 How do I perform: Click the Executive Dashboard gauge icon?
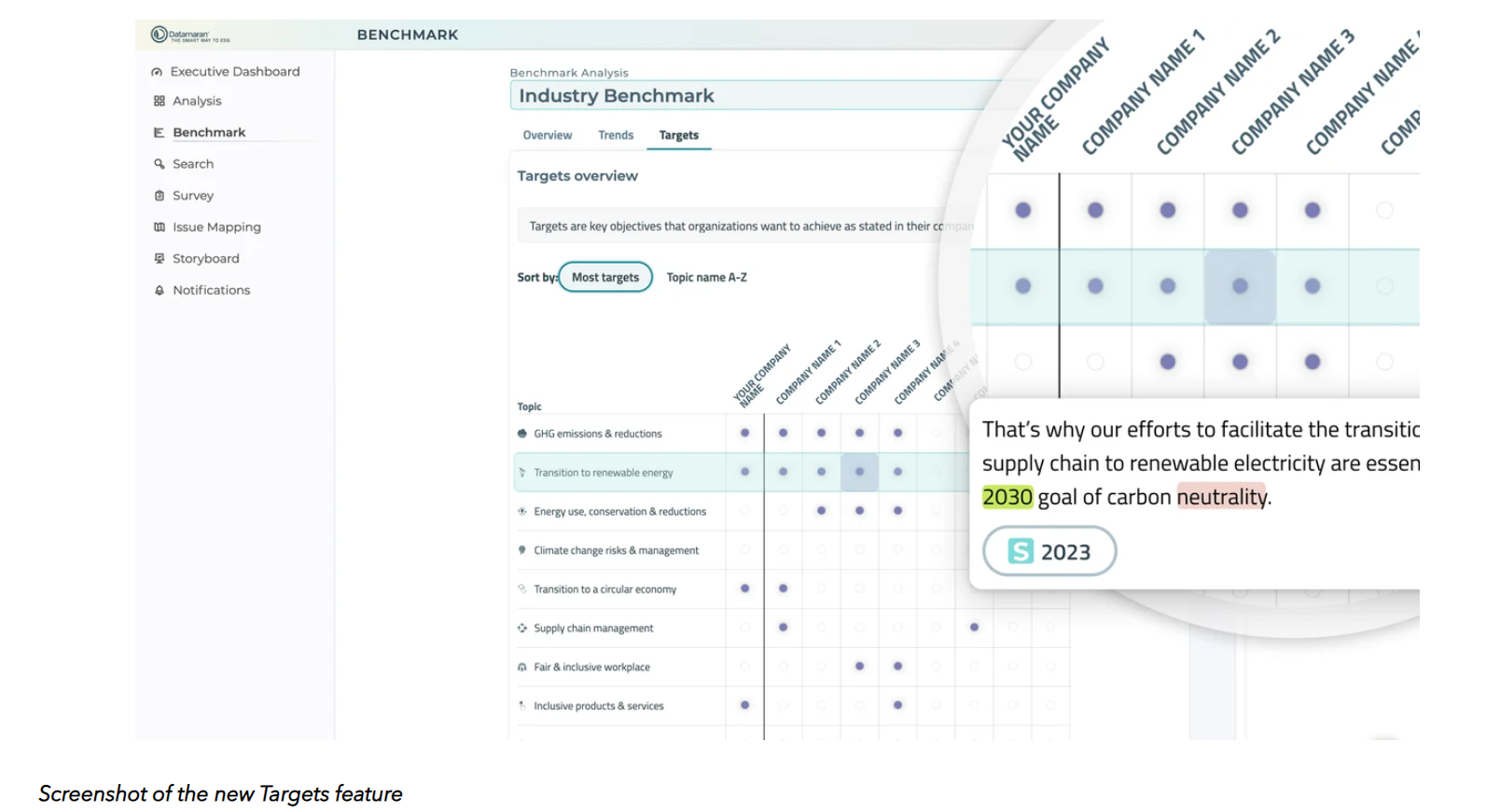tap(157, 72)
